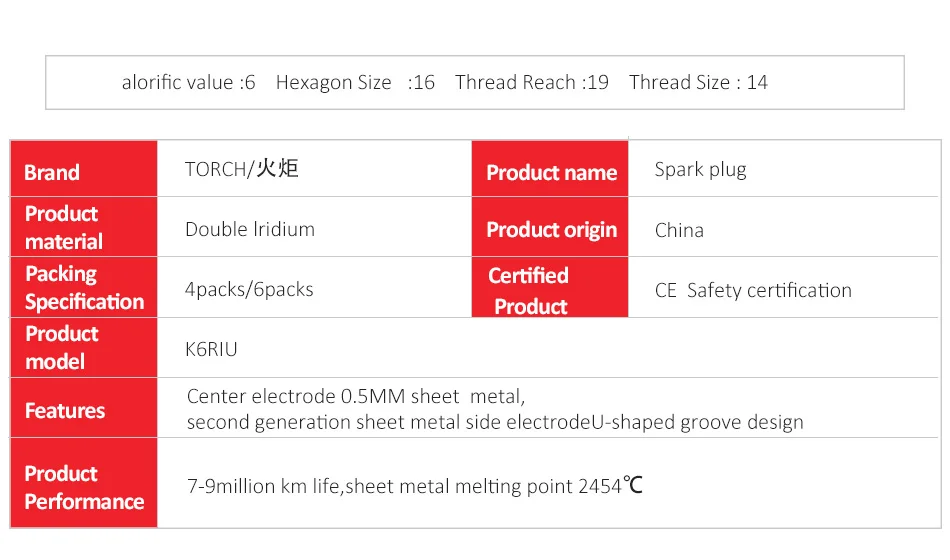Select the 'Spark plug' value text
The width and height of the screenshot is (950, 560).
[700, 169]
